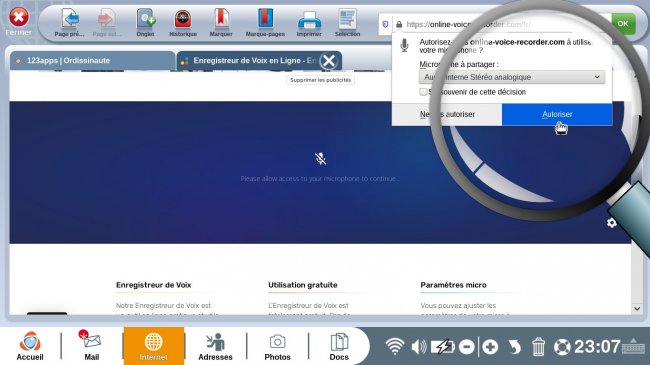Image resolution: width=650 pixels, height=365 pixels.
Task: Open Mail in the bottom bar
Action: click(91, 346)
